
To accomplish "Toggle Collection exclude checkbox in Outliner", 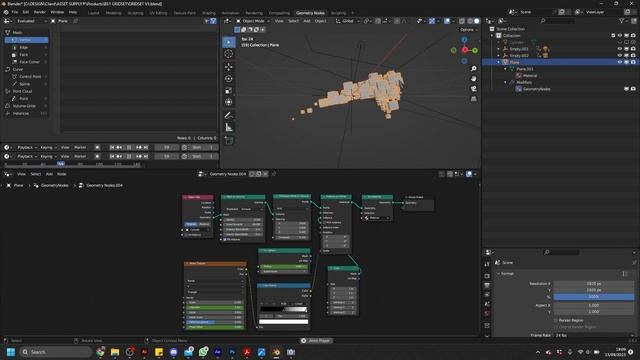I will (x=613, y=36).
